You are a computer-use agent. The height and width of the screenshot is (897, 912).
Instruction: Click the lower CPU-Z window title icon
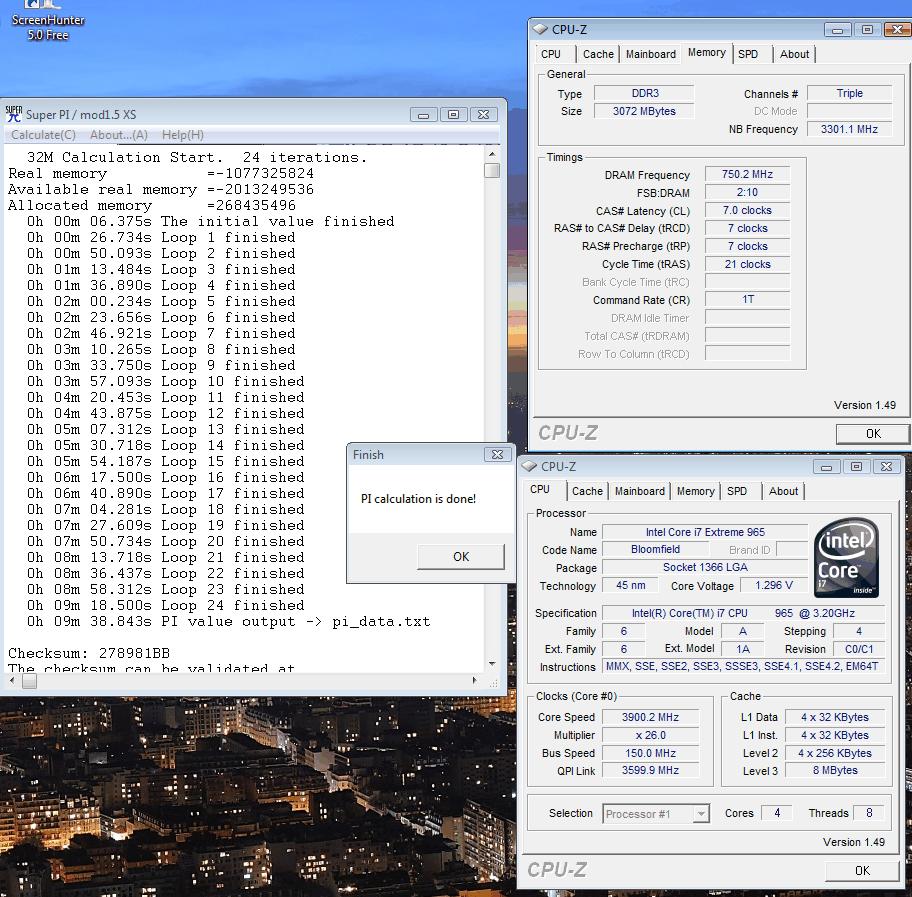[529, 466]
